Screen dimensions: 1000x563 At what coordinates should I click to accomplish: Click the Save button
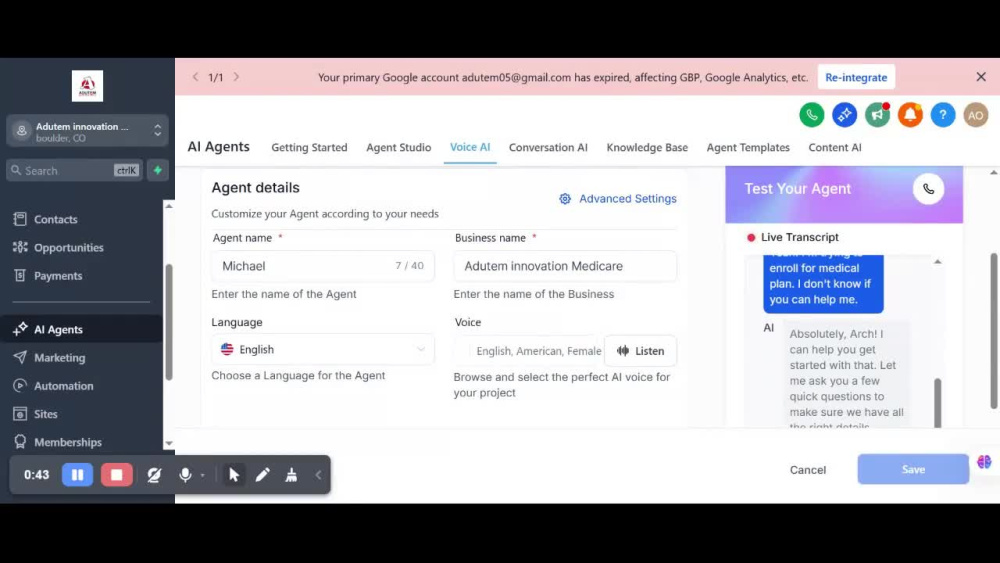(913, 469)
